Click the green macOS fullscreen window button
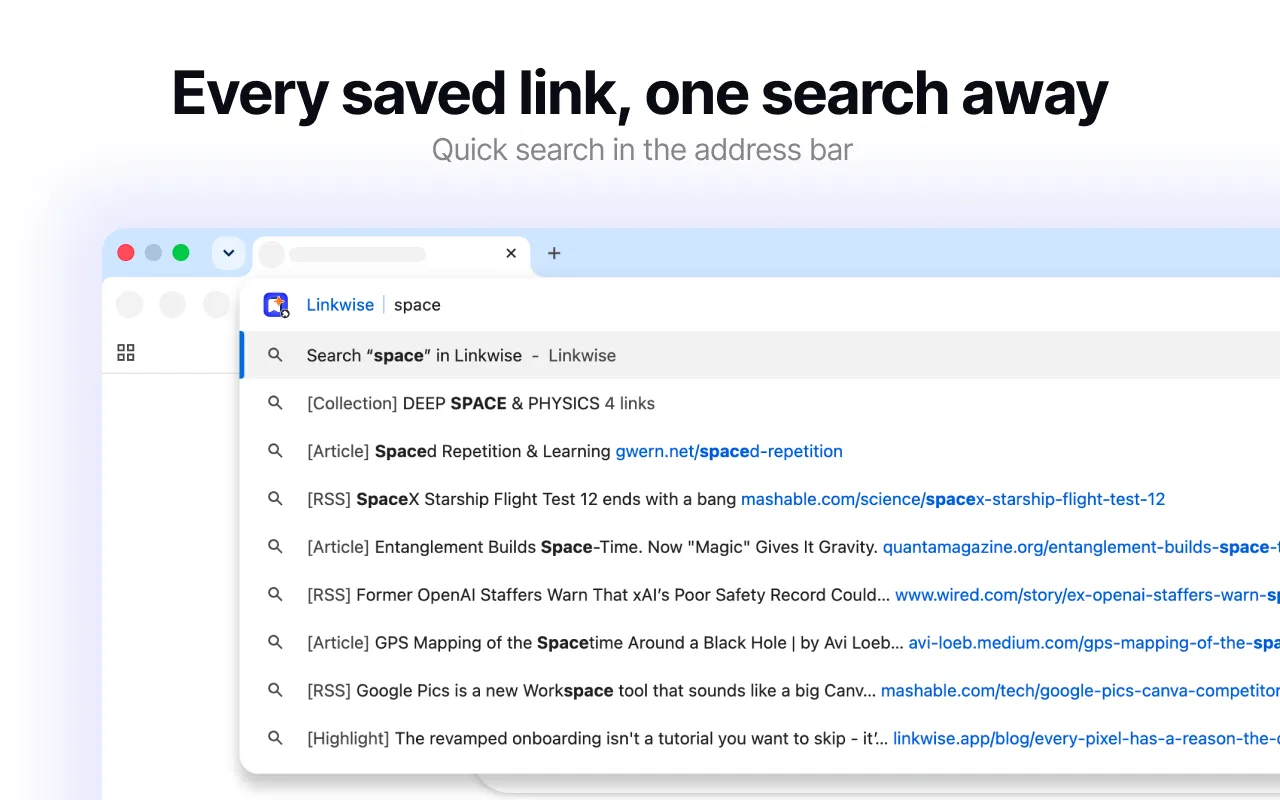Screen dimensions: 1280x800 (181, 253)
